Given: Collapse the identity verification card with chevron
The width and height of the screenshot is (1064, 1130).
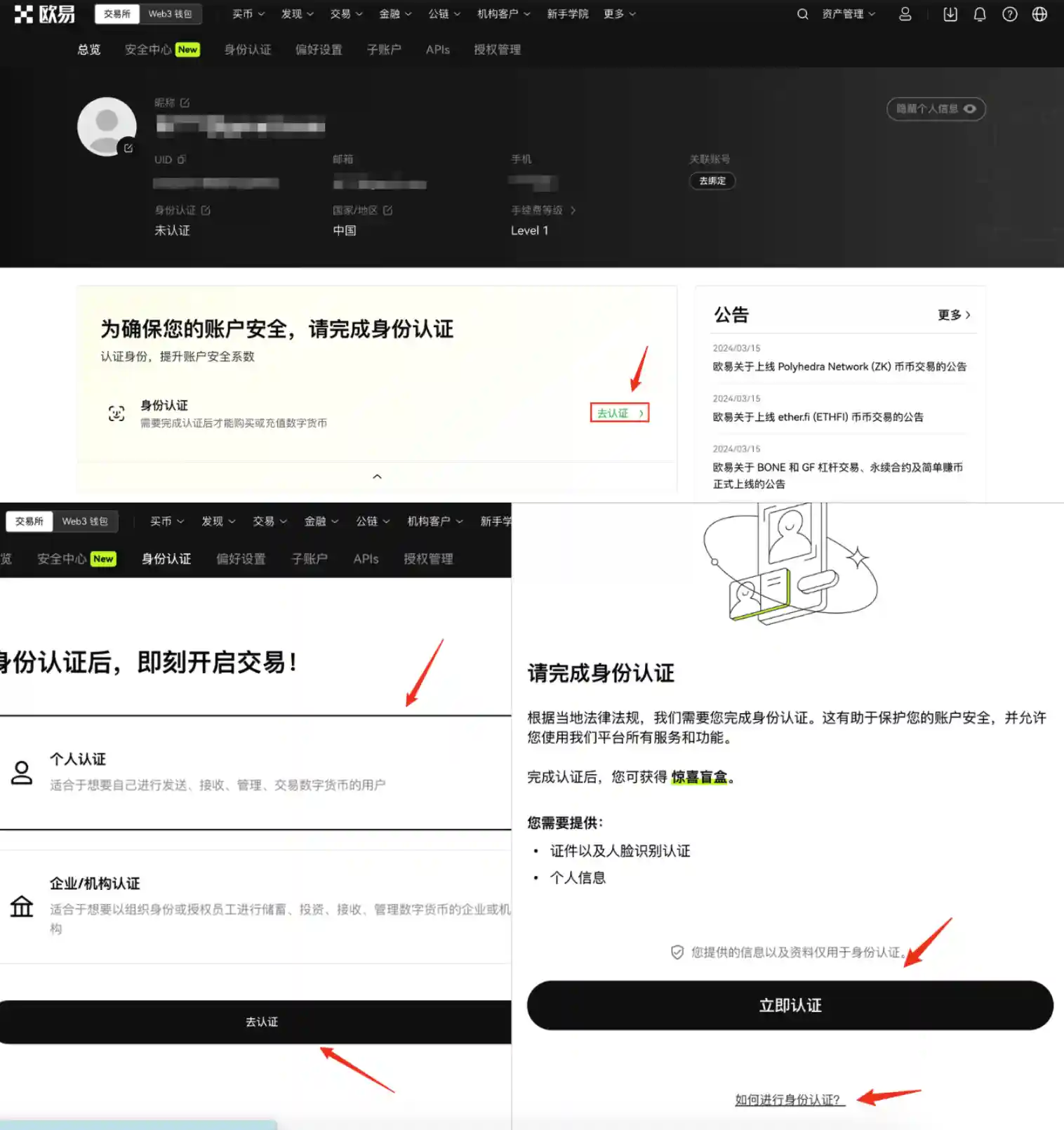Looking at the screenshot, I should click(377, 477).
